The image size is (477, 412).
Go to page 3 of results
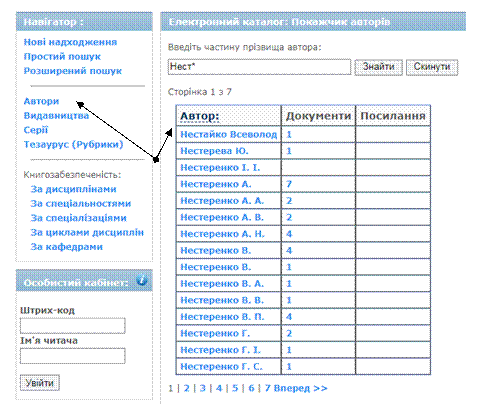click(x=202, y=388)
